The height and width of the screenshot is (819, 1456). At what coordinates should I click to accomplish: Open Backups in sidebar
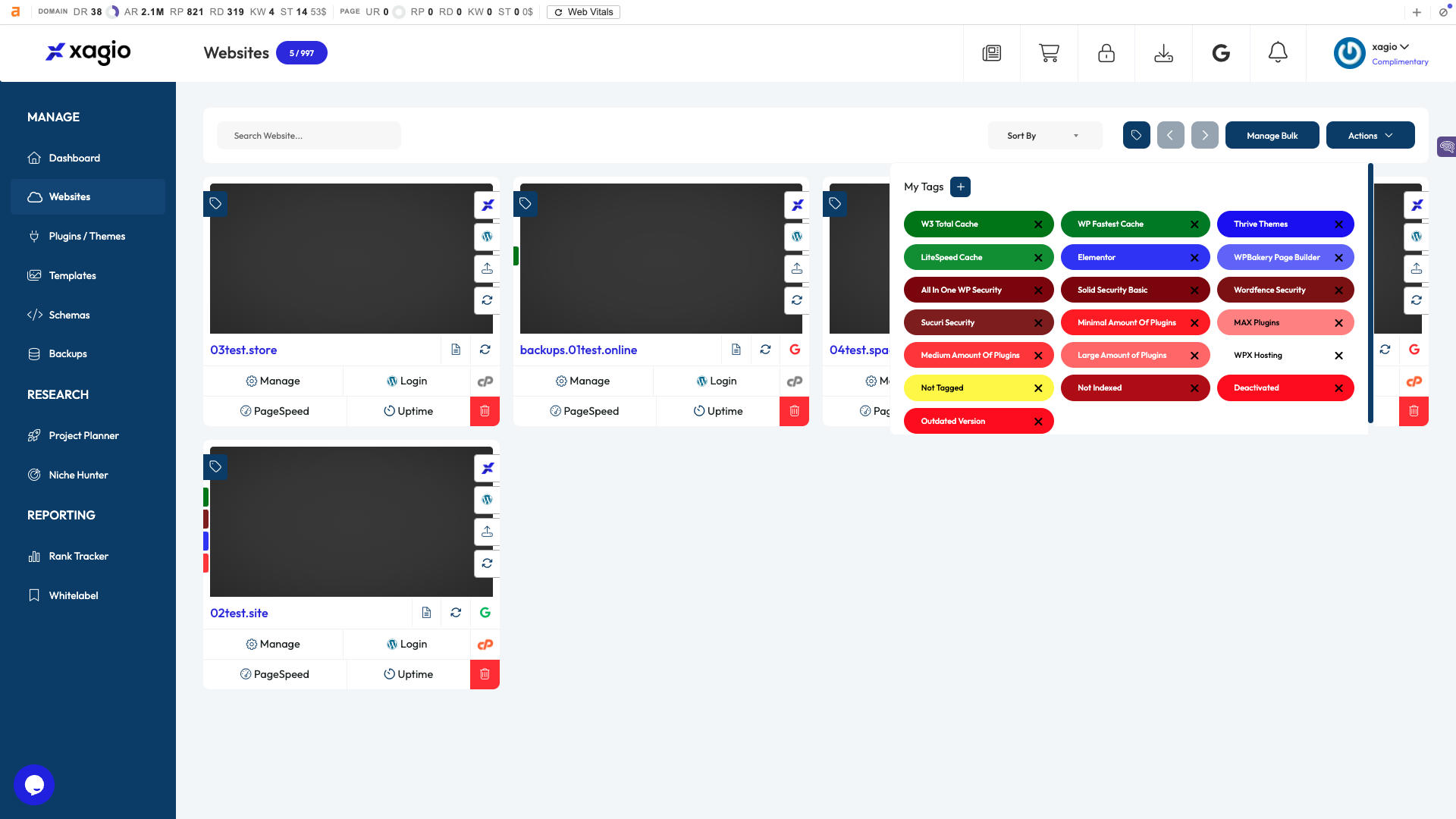pyautogui.click(x=88, y=353)
